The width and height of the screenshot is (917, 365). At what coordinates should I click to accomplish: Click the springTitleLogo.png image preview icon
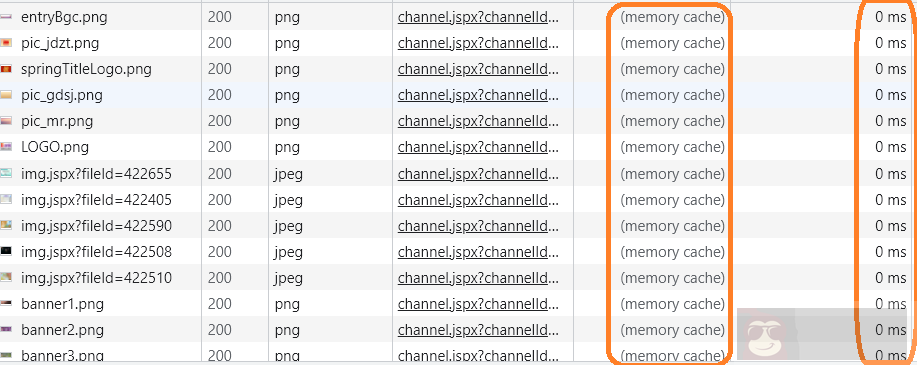(6, 69)
